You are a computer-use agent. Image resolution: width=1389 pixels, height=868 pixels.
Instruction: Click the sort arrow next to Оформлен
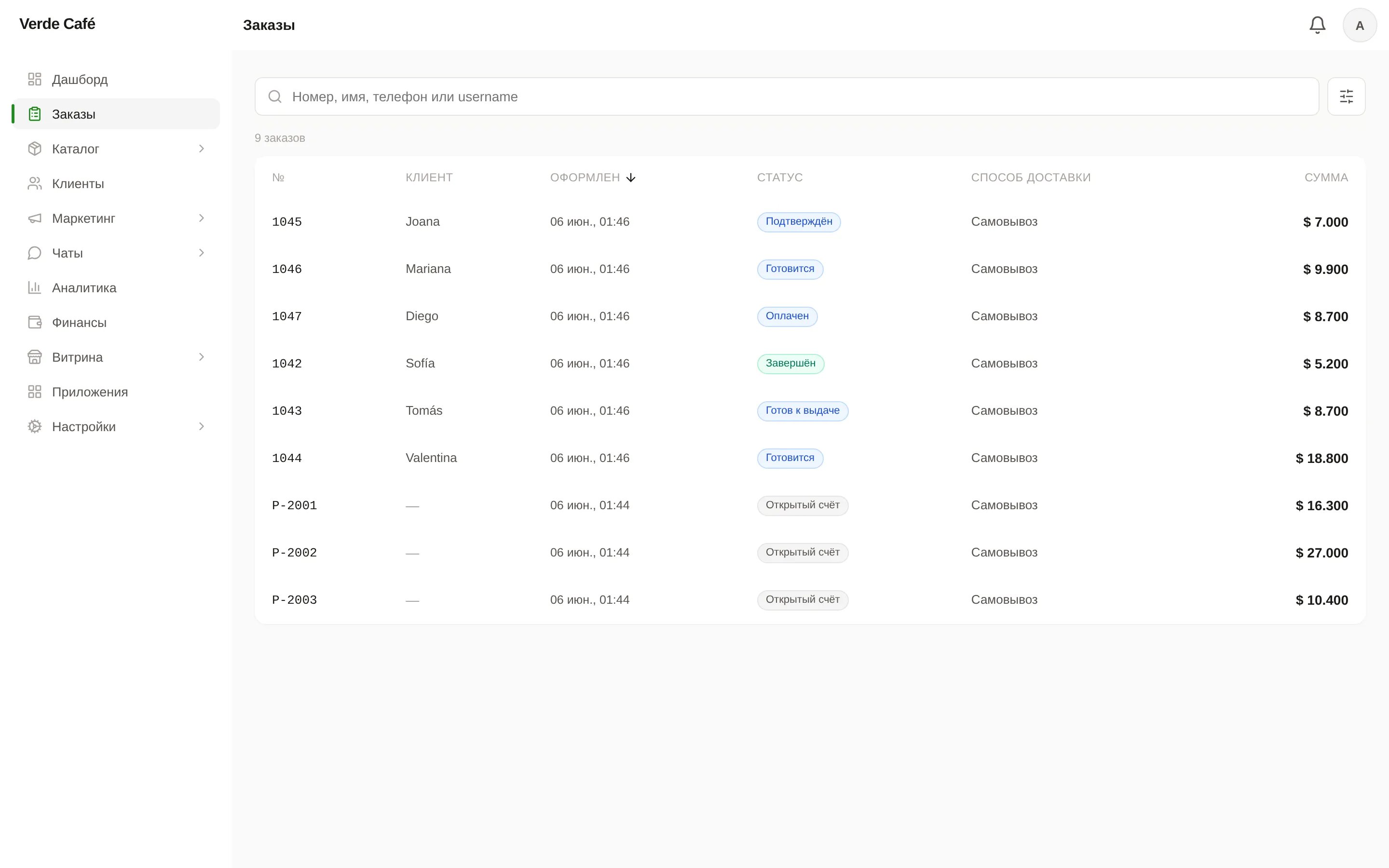pos(631,177)
